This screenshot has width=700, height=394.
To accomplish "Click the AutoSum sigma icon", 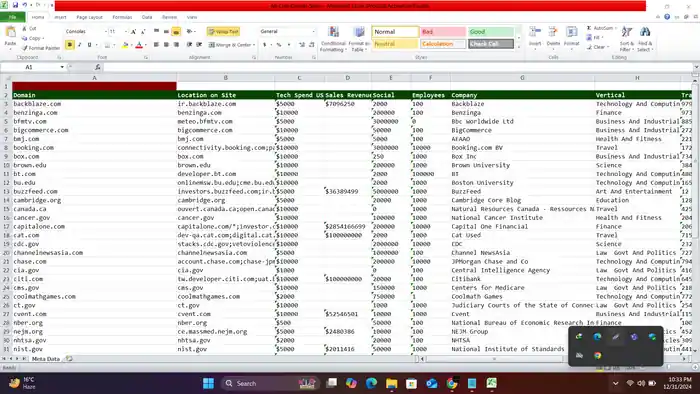I will click(589, 28).
